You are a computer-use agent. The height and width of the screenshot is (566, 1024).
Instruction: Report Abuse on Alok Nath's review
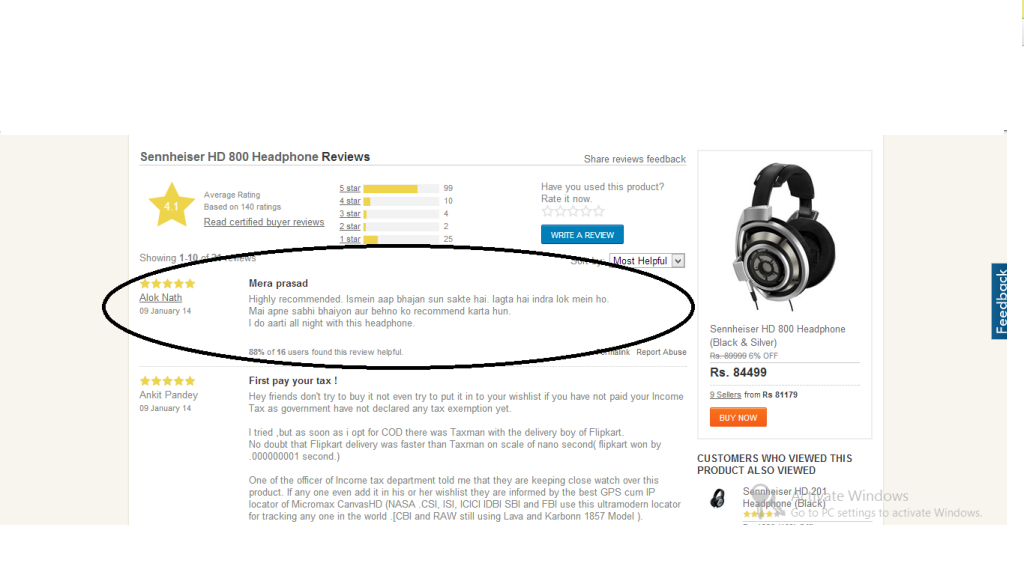(x=661, y=352)
